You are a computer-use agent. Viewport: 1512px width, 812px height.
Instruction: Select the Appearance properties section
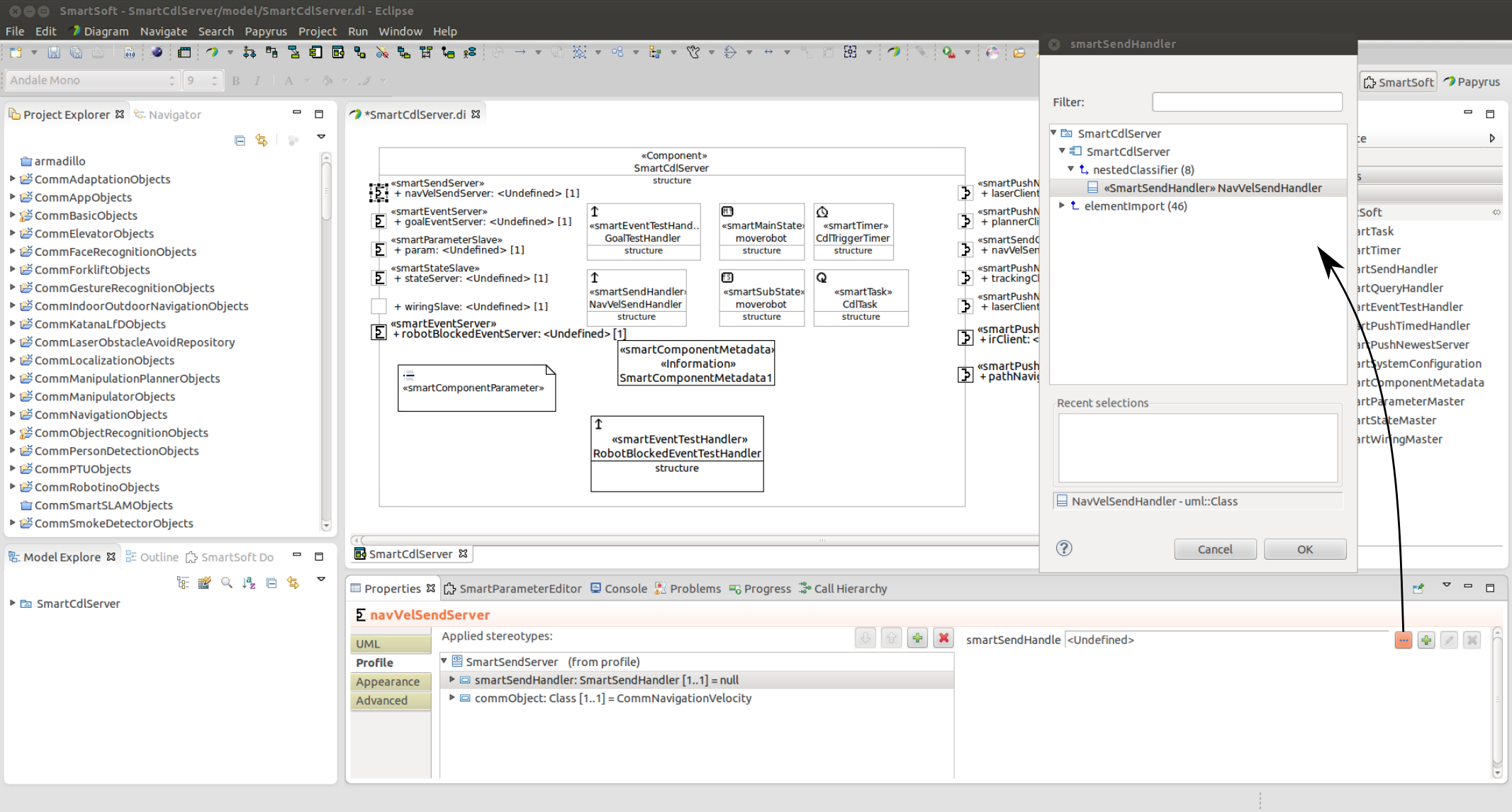tap(391, 682)
